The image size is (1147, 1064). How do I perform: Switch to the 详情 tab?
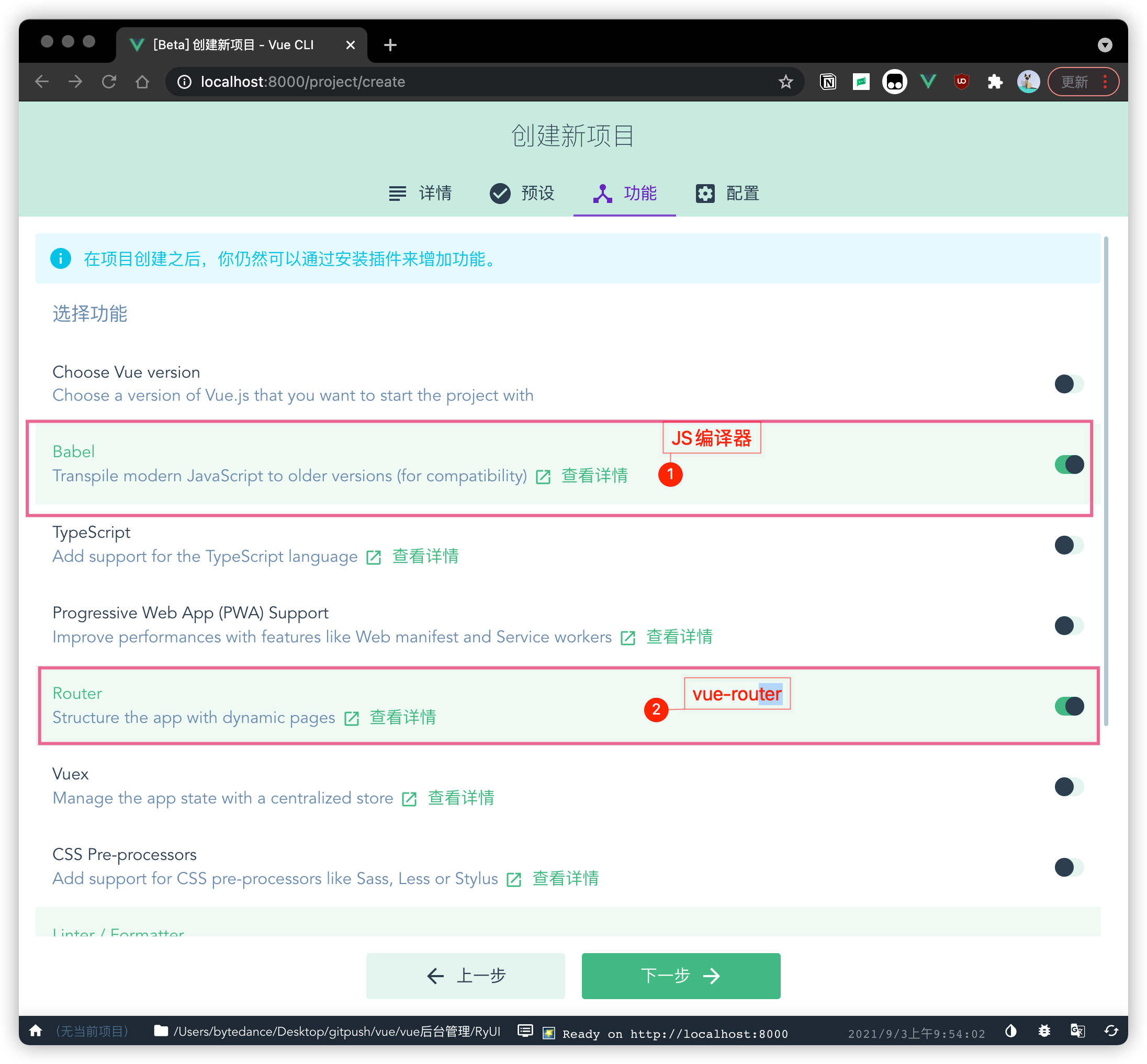(x=420, y=194)
